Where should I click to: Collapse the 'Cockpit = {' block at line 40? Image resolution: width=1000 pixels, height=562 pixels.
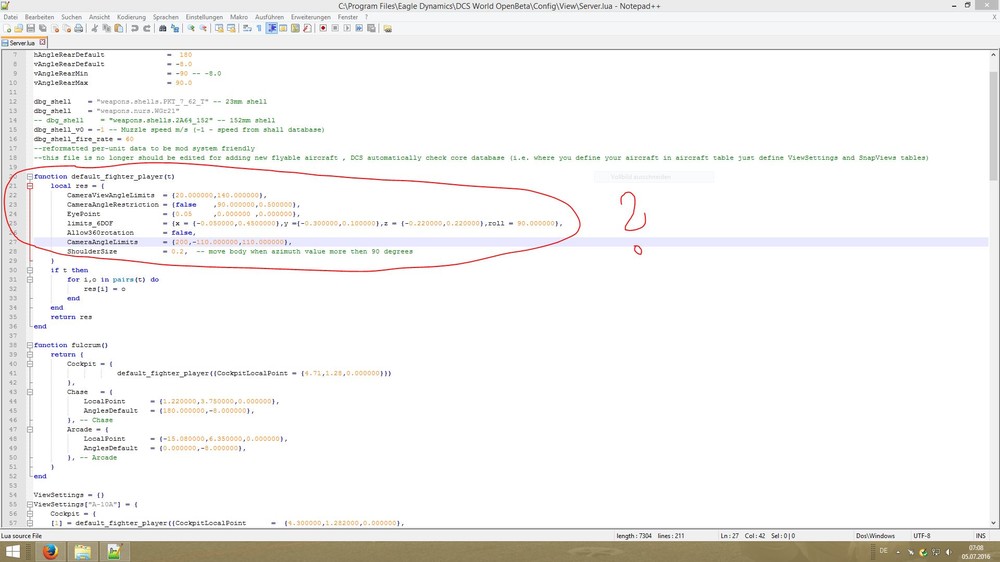[30, 364]
